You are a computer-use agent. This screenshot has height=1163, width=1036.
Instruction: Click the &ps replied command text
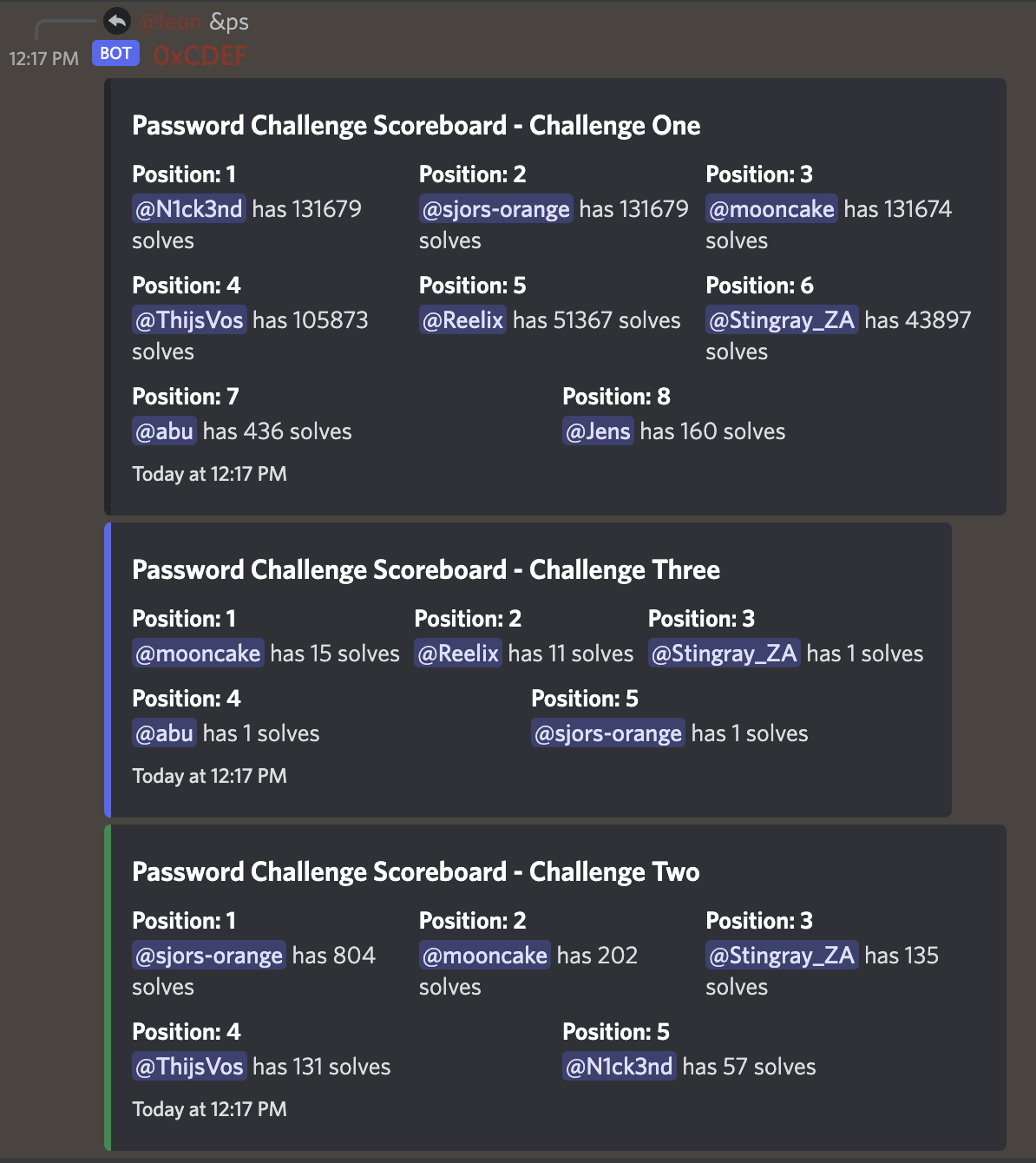pyautogui.click(x=229, y=22)
